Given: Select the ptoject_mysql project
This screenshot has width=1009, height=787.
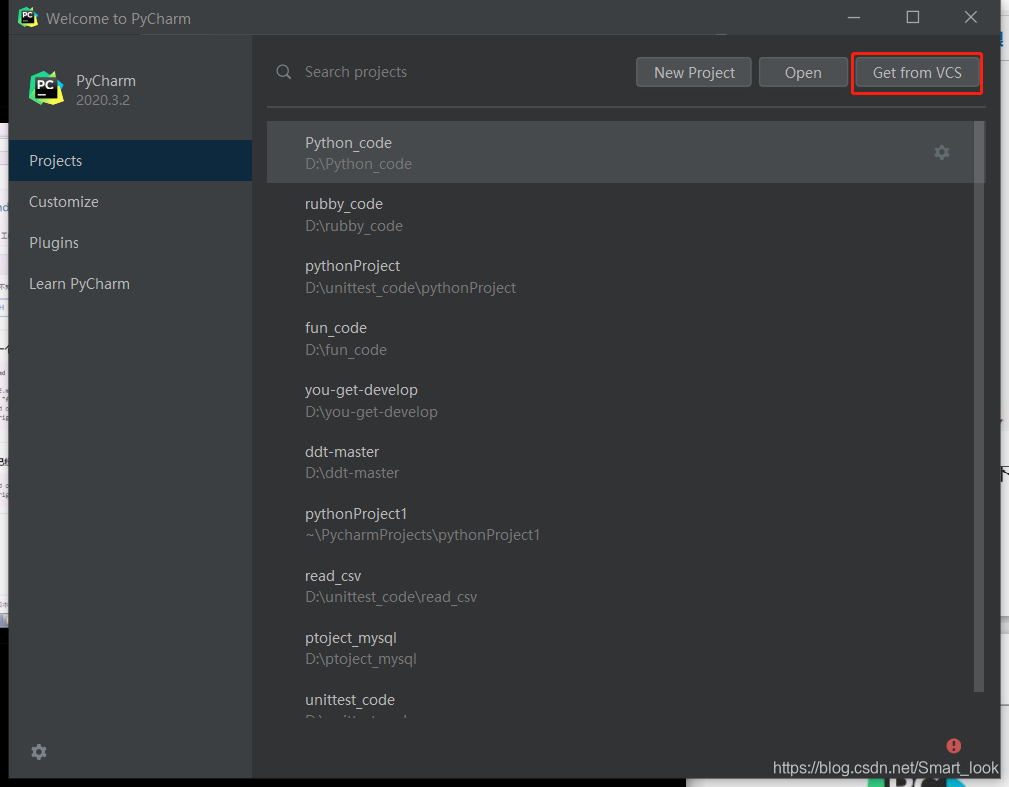Looking at the screenshot, I should pos(620,648).
